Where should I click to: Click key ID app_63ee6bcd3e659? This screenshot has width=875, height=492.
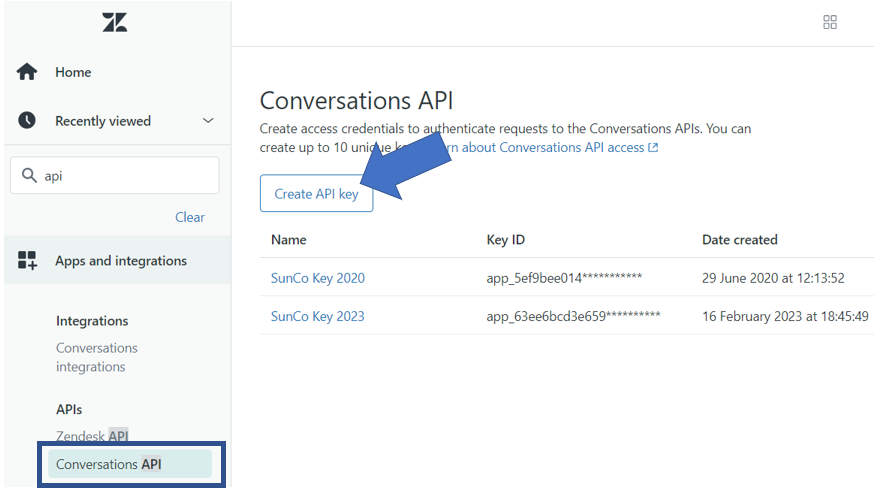pyautogui.click(x=573, y=316)
